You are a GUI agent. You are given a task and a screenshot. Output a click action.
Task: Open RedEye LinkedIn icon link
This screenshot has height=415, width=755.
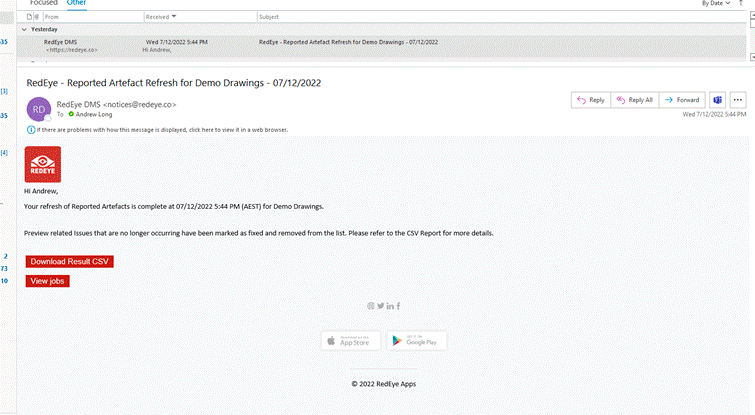pyautogui.click(x=390, y=306)
